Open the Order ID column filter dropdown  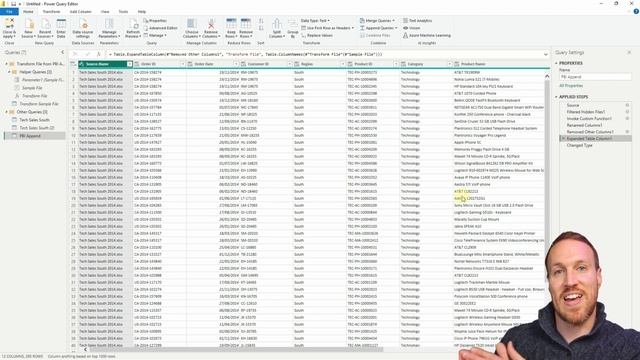coord(182,64)
